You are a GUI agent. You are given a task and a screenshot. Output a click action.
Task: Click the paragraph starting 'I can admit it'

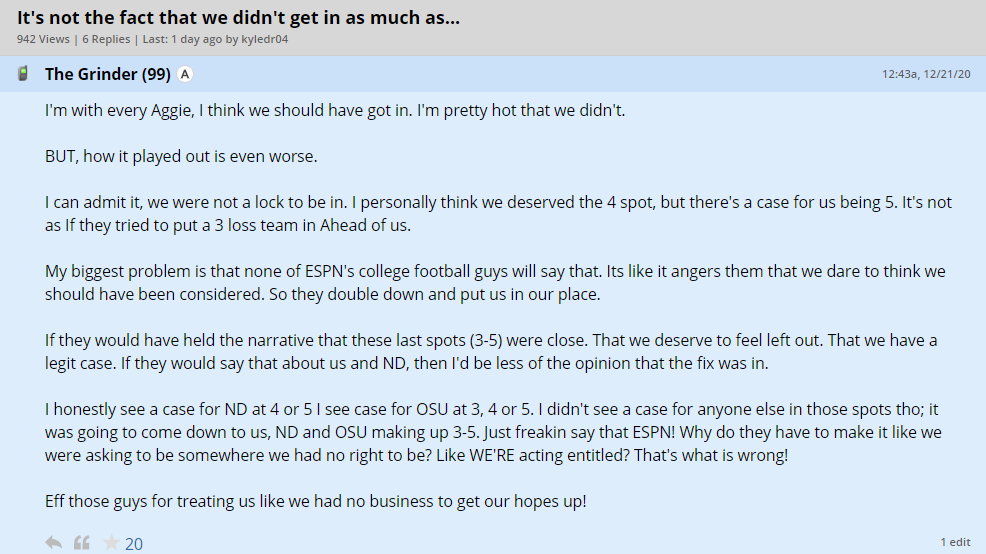498,213
